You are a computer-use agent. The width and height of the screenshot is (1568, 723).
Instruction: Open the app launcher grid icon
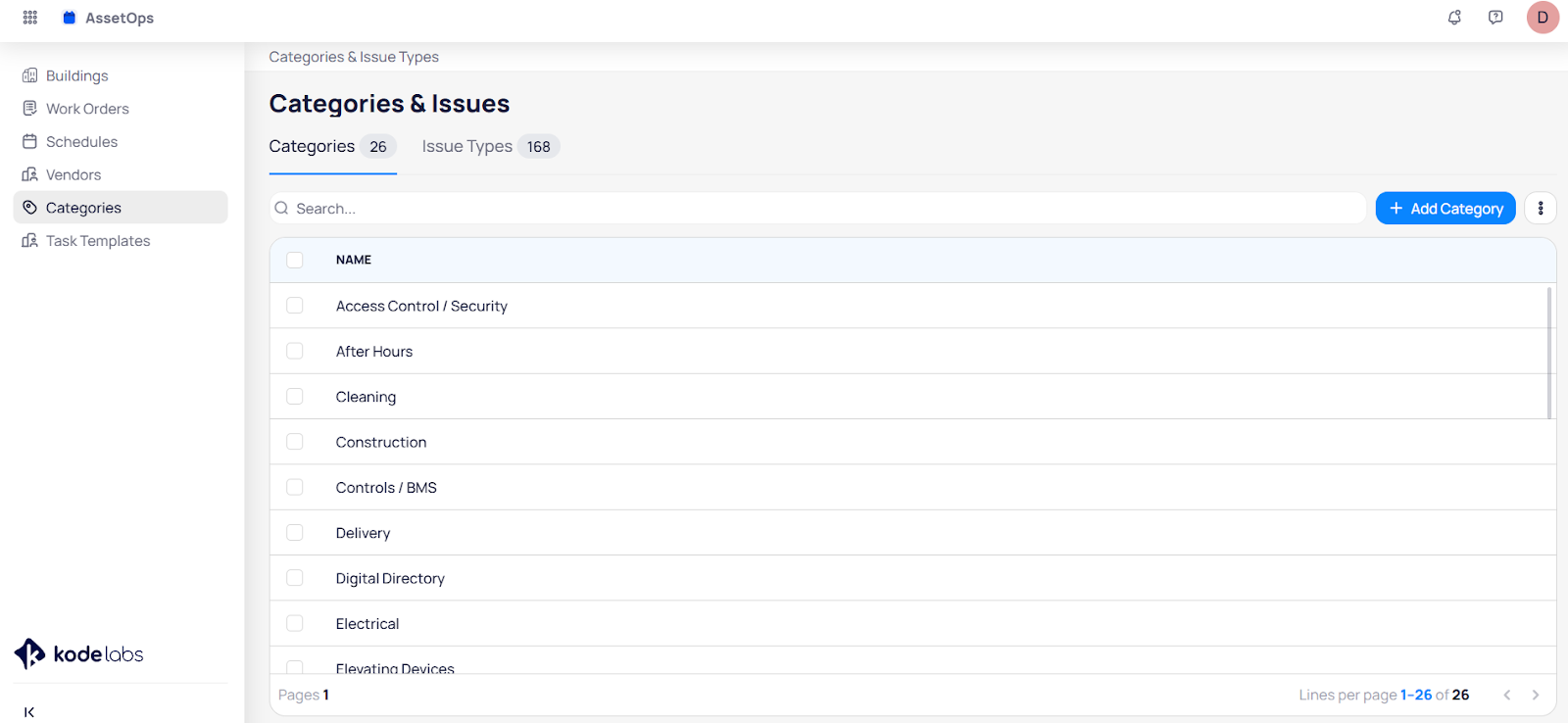(x=30, y=18)
